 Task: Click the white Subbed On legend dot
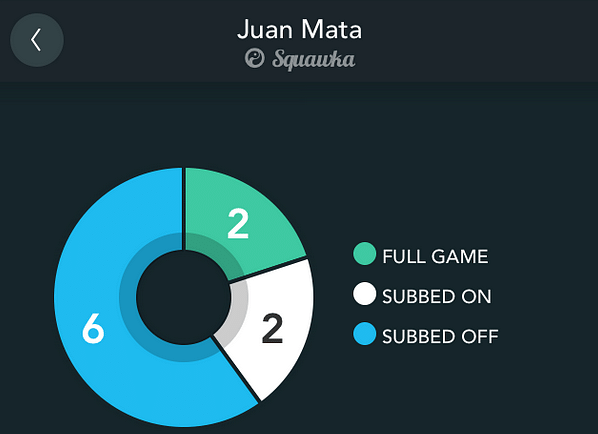click(365, 294)
